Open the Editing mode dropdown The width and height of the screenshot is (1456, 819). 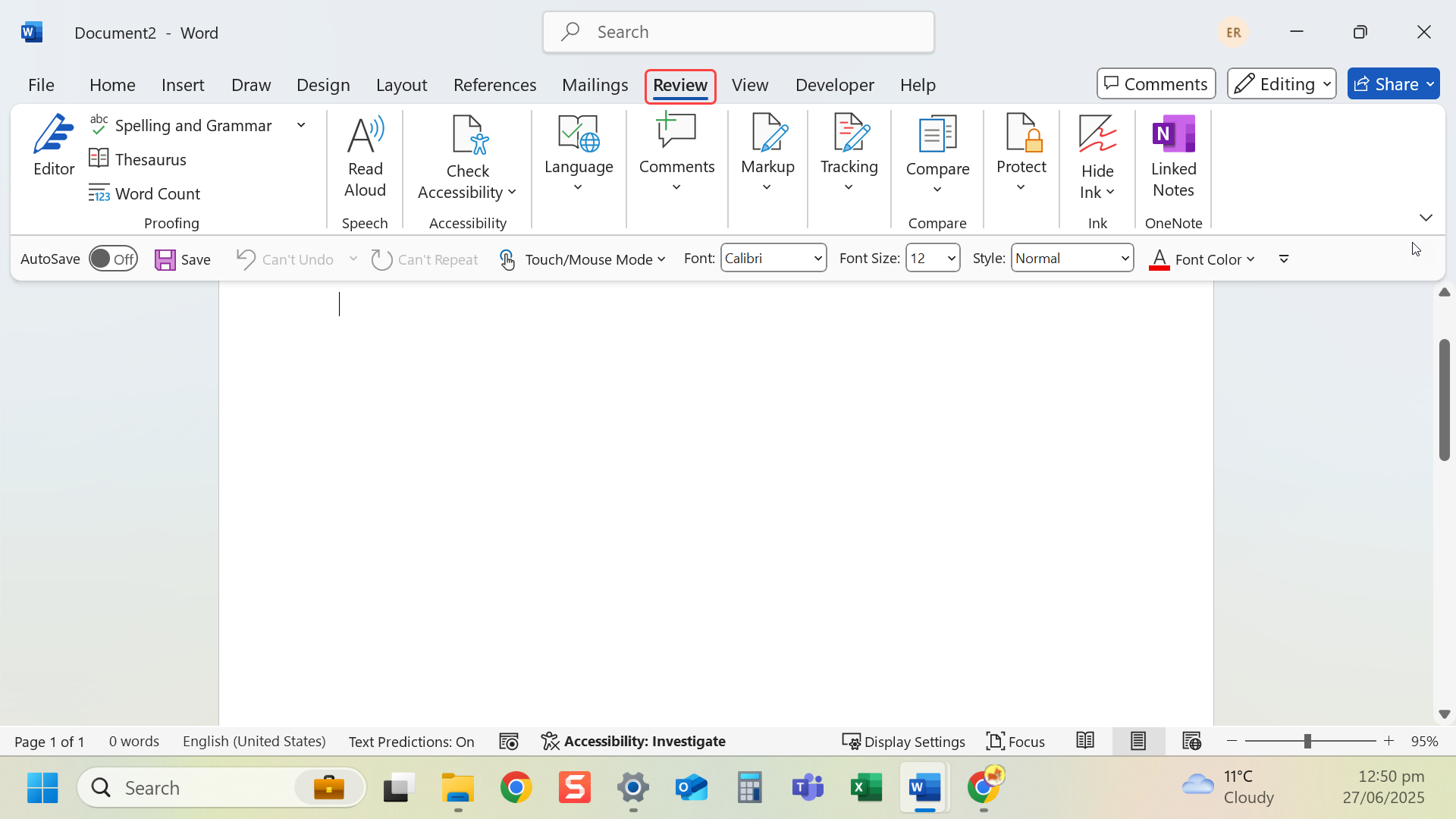(1282, 83)
